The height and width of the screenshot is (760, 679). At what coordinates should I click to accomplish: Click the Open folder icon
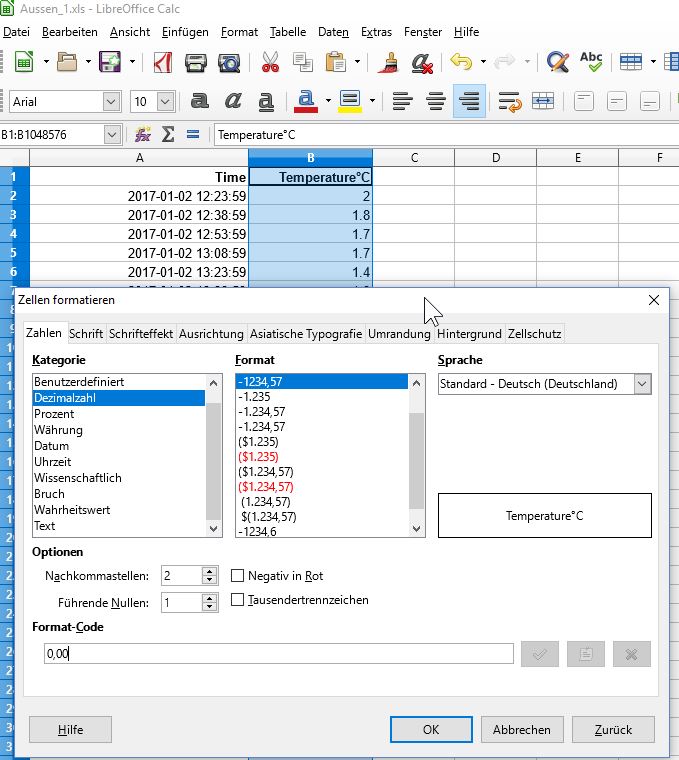[67, 62]
